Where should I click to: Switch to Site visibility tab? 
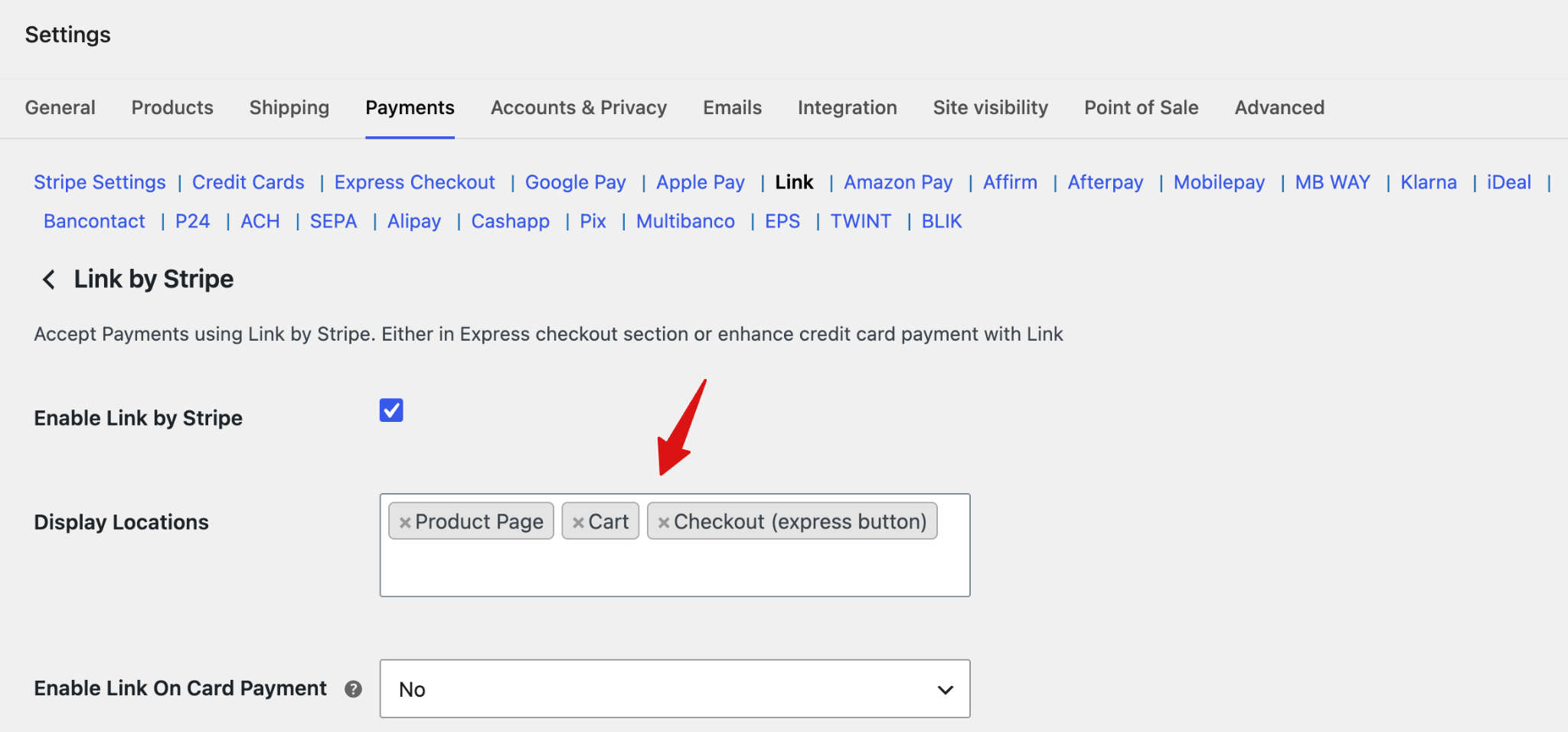pos(991,108)
